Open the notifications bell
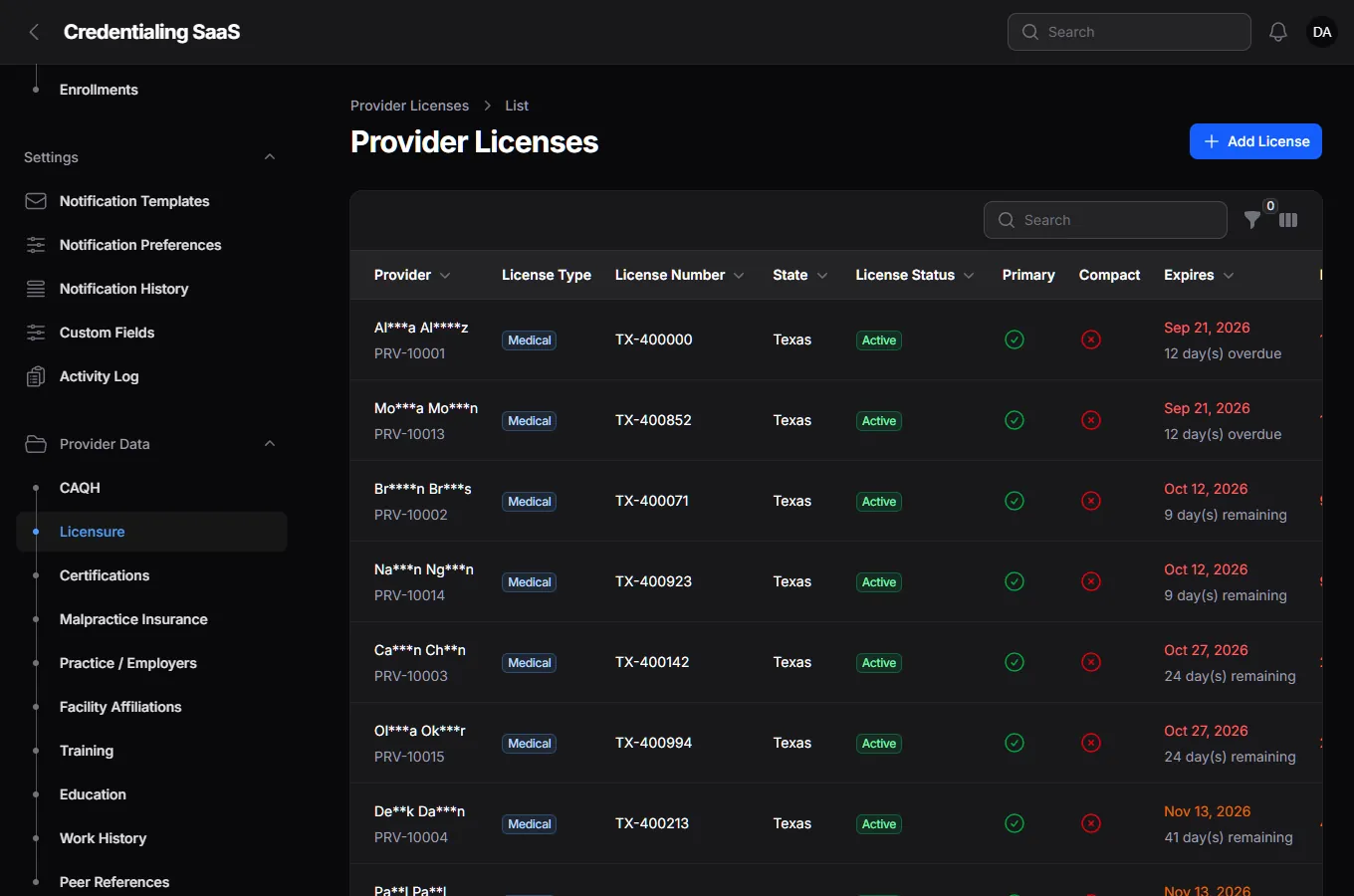Viewport: 1354px width, 896px height. pos(1278,32)
